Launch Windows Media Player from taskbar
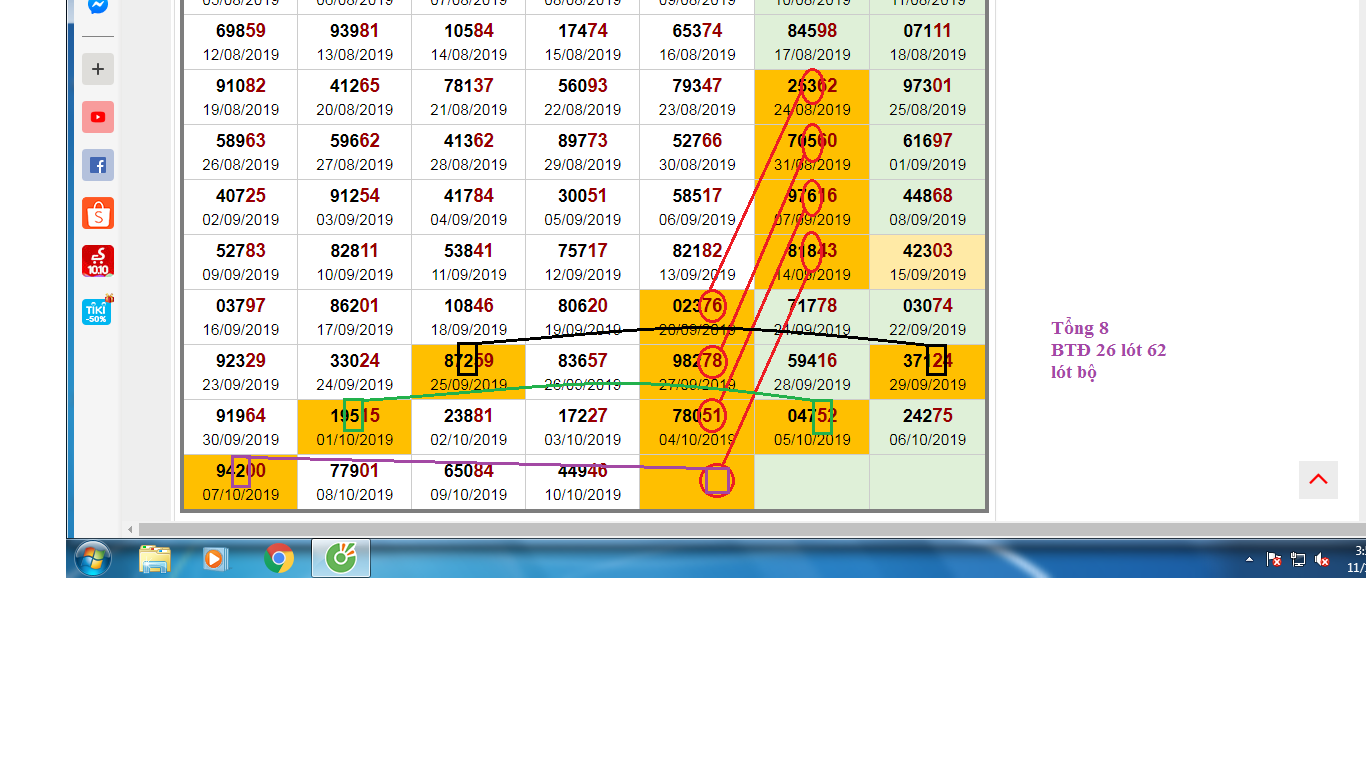The image size is (1366, 768). (x=215, y=558)
